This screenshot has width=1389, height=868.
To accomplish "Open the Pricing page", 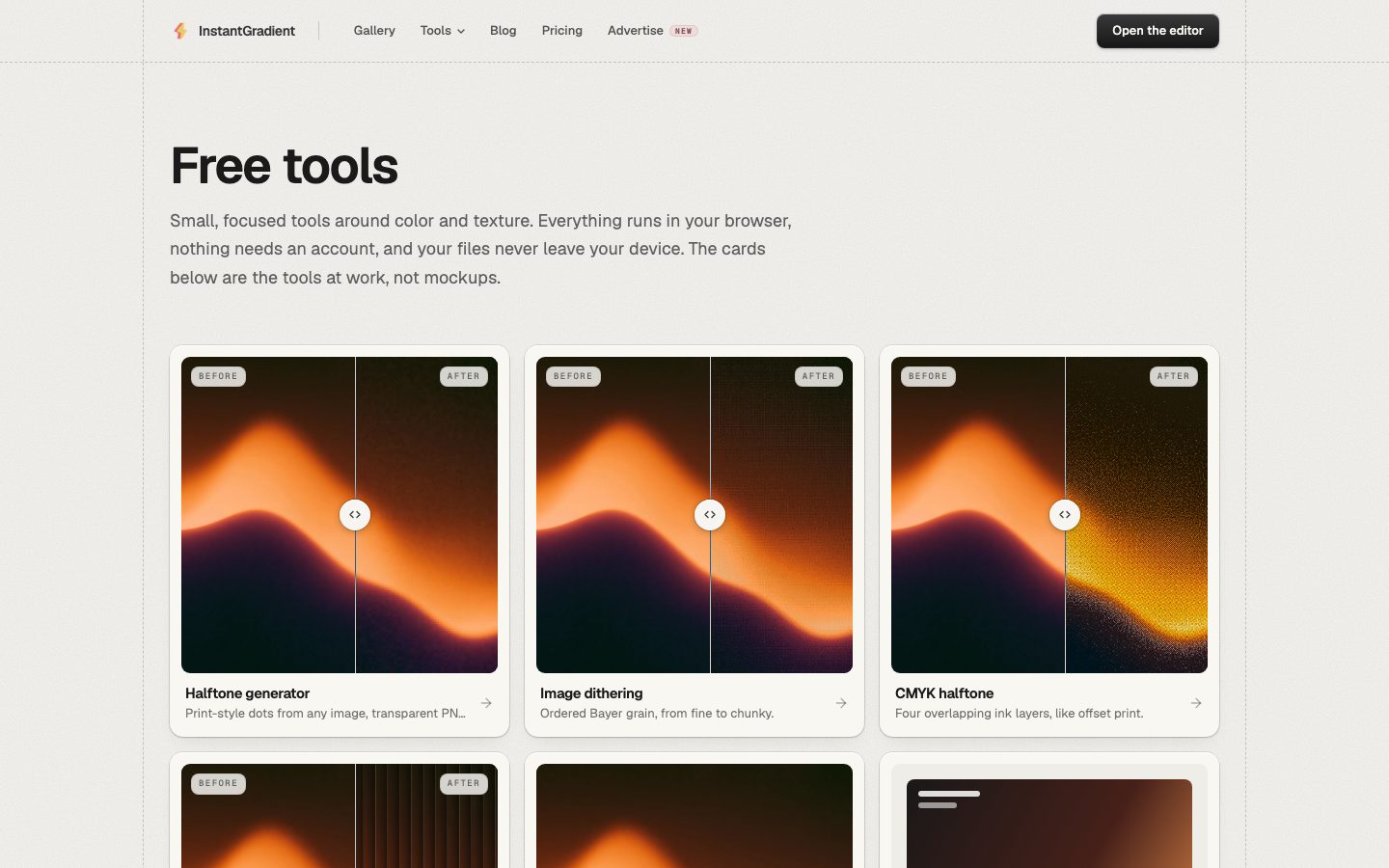I will pos(562,31).
